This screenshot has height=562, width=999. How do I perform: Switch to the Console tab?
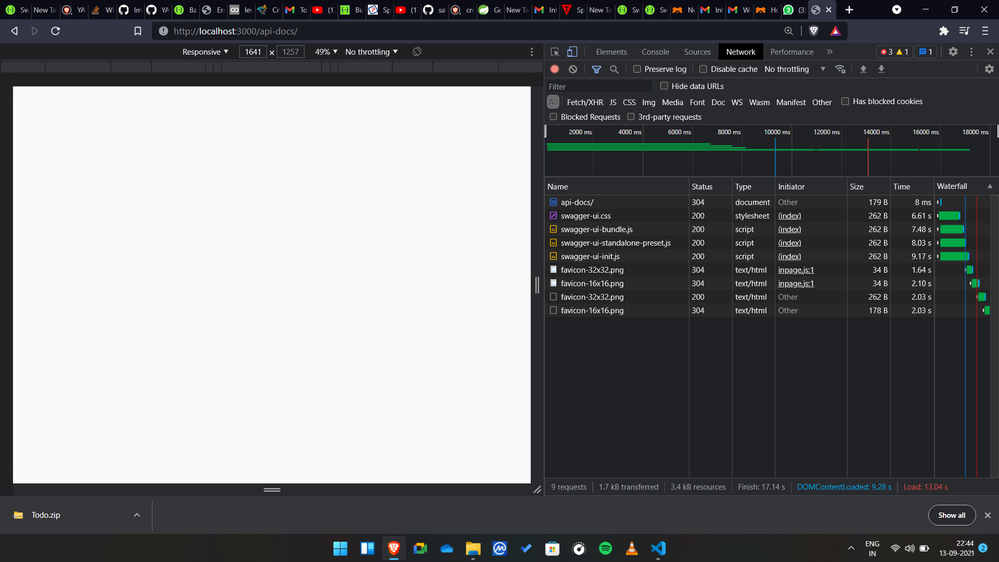tap(655, 52)
